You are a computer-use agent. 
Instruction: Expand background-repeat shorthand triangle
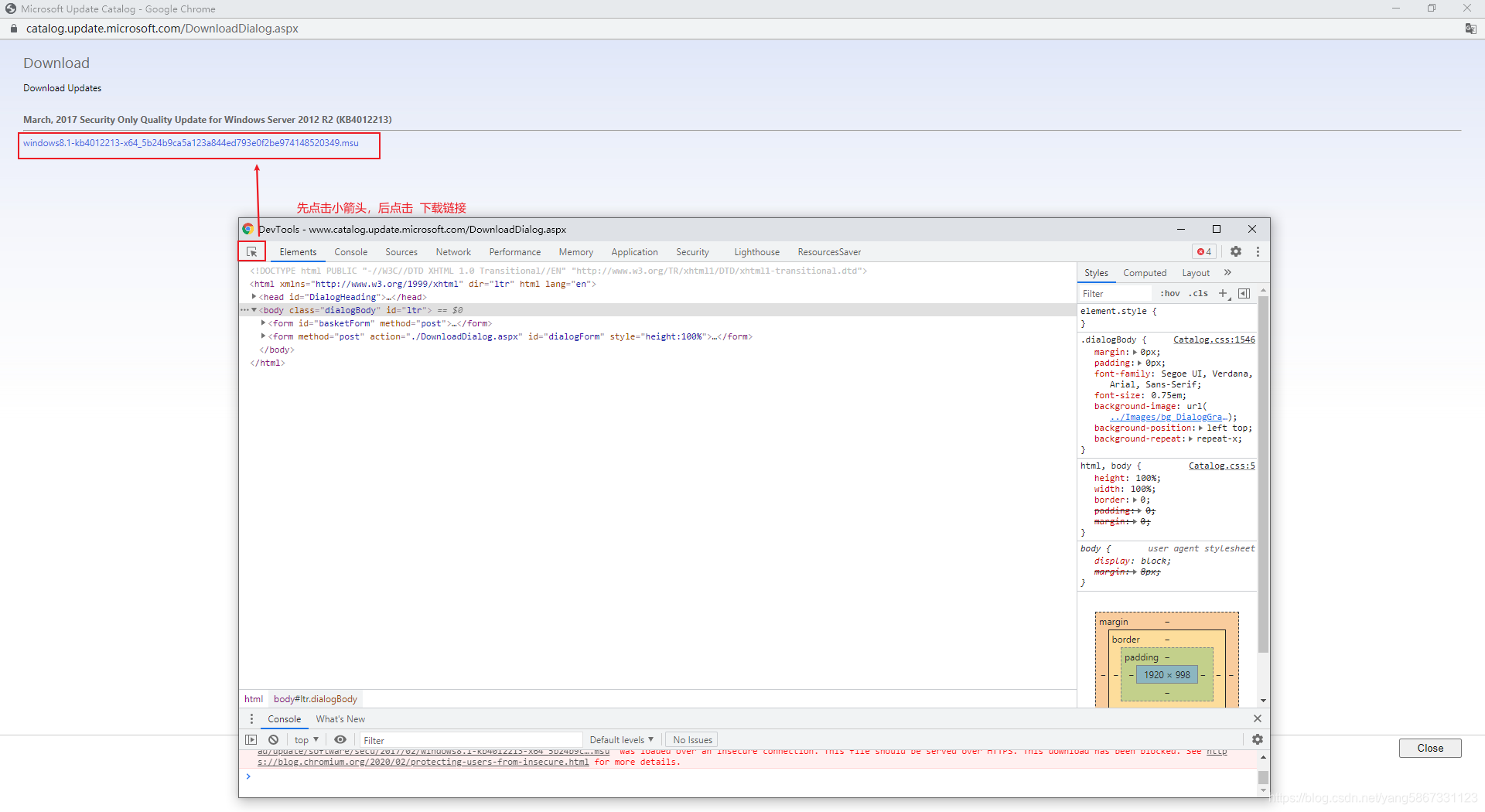click(x=1190, y=438)
